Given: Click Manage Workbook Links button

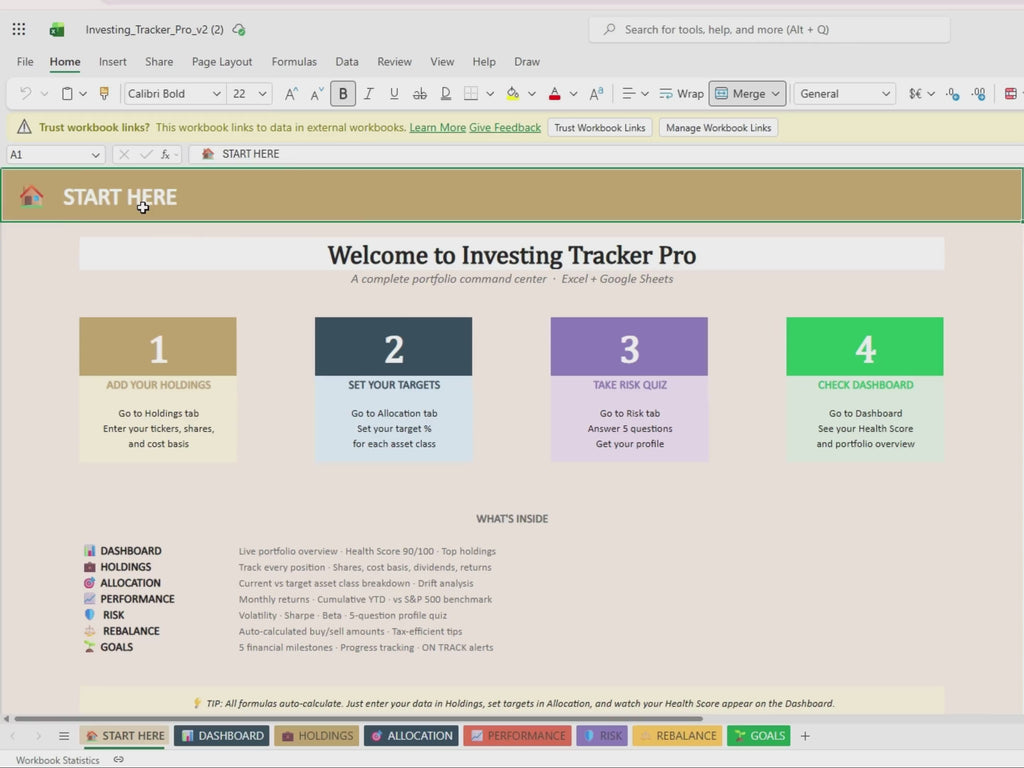Looking at the screenshot, I should (x=718, y=128).
